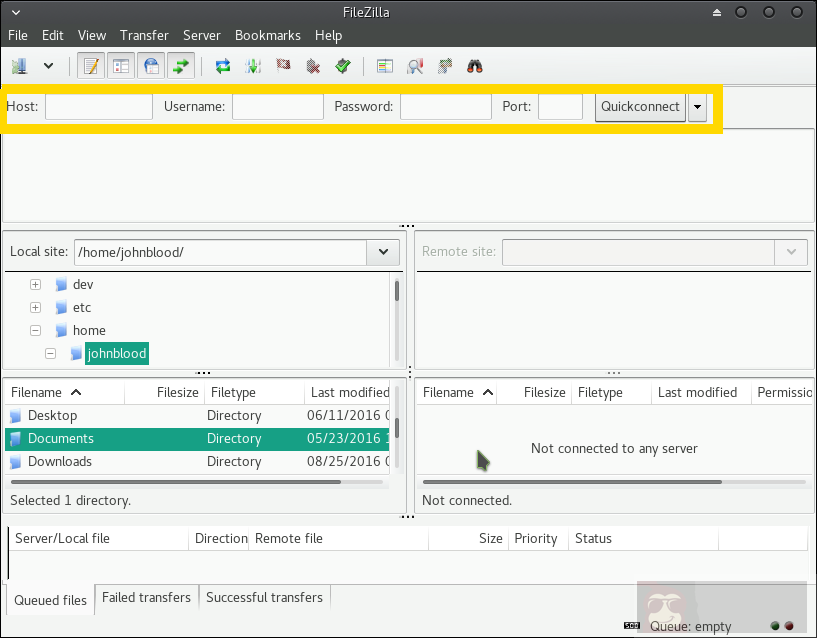This screenshot has height=638, width=817.
Task: Toggle the message log display
Action: point(92,66)
